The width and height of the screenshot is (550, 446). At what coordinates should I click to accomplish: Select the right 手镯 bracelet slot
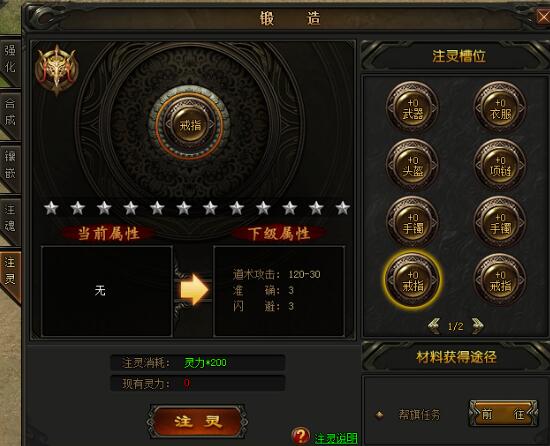coord(500,222)
